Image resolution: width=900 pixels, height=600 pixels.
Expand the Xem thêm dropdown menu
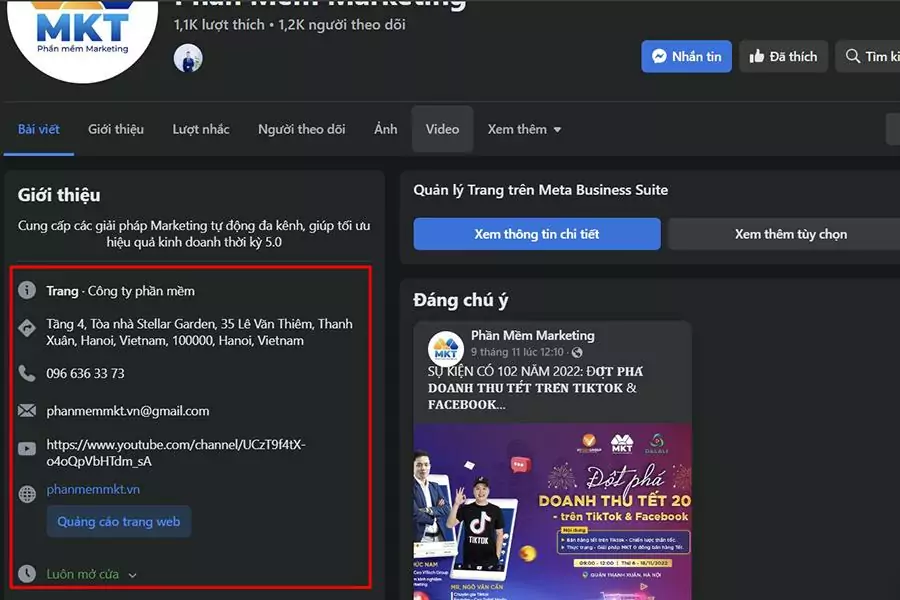524,129
